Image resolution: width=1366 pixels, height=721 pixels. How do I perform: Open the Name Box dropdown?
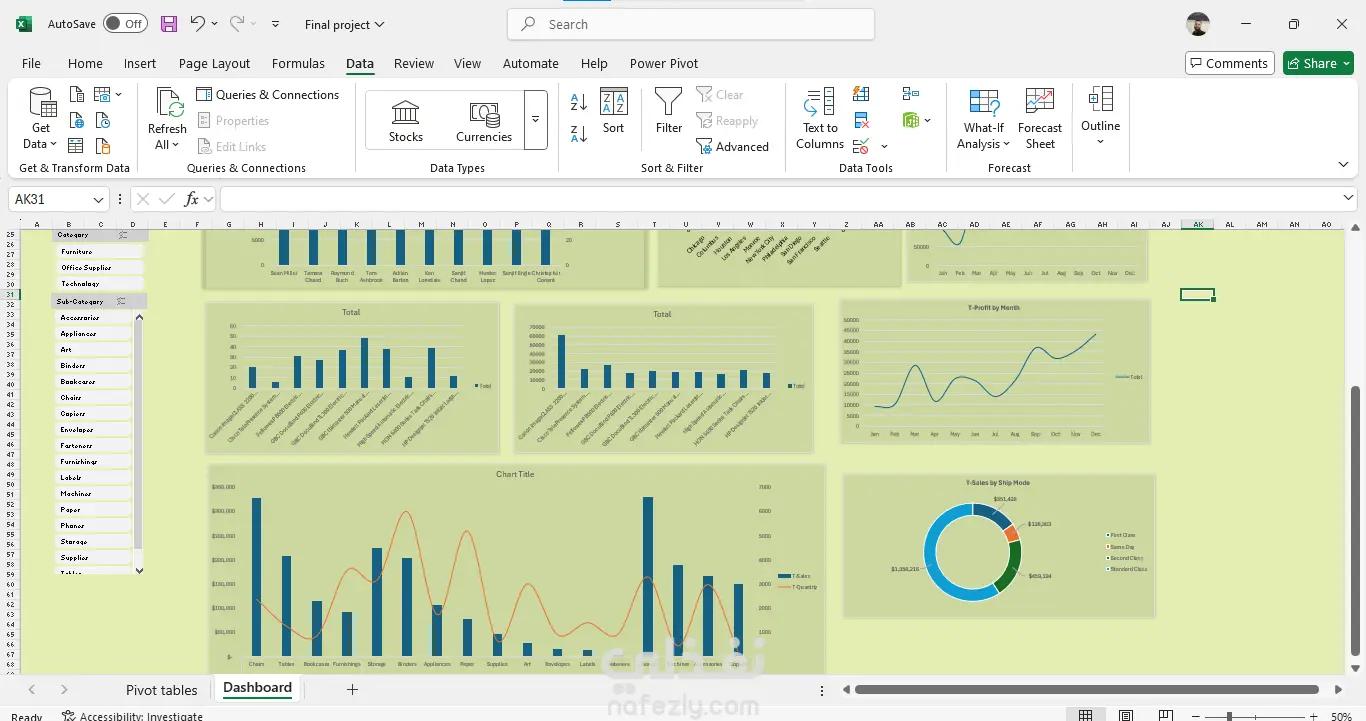tap(98, 199)
